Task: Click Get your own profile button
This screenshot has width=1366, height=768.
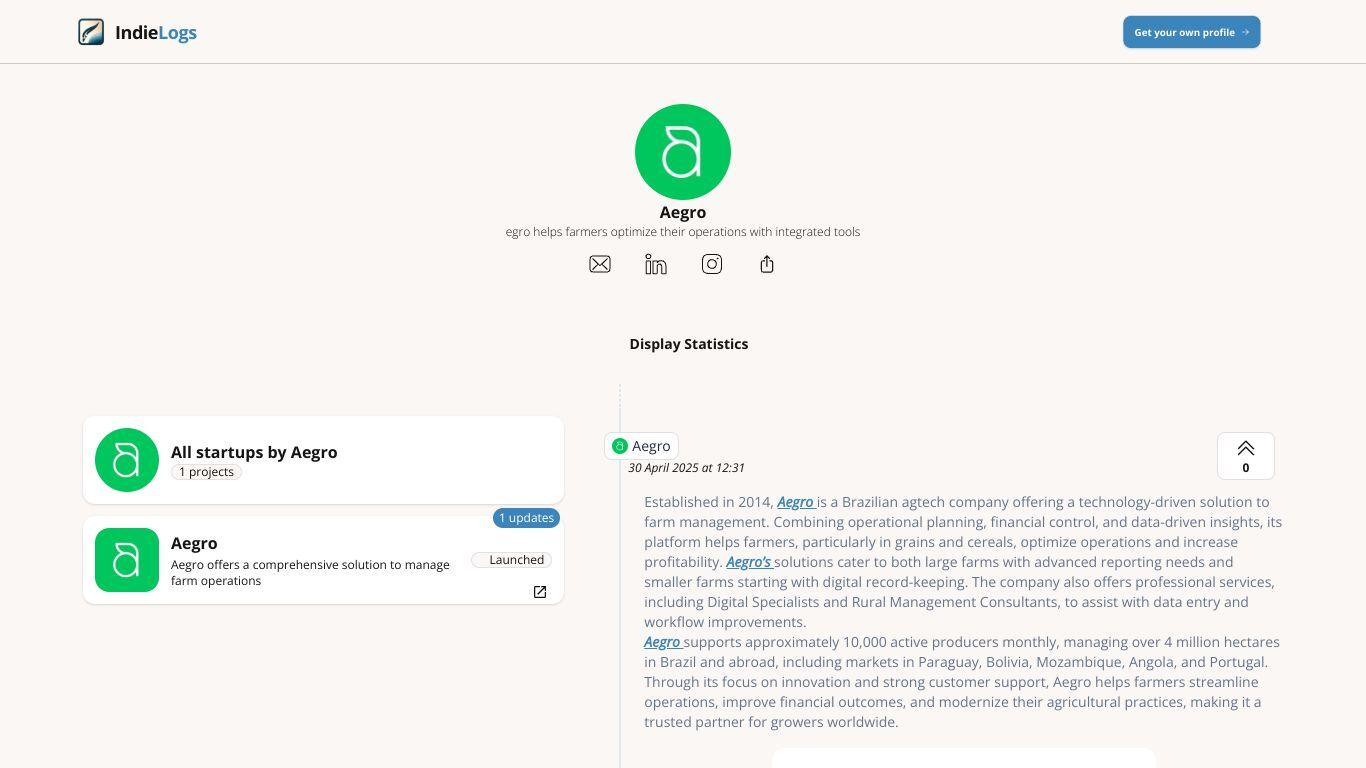Action: 1191,32
